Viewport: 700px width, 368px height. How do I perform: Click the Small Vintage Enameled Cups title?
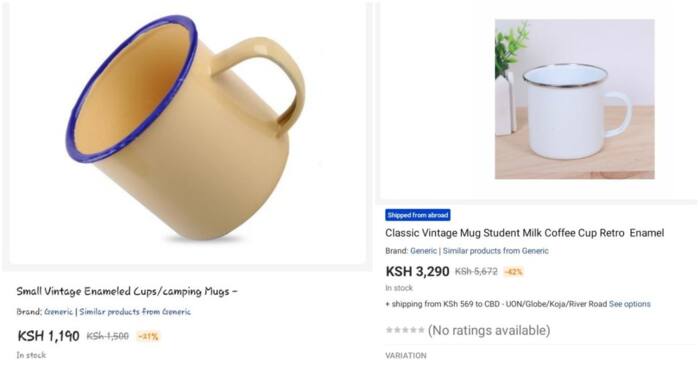coord(127,291)
